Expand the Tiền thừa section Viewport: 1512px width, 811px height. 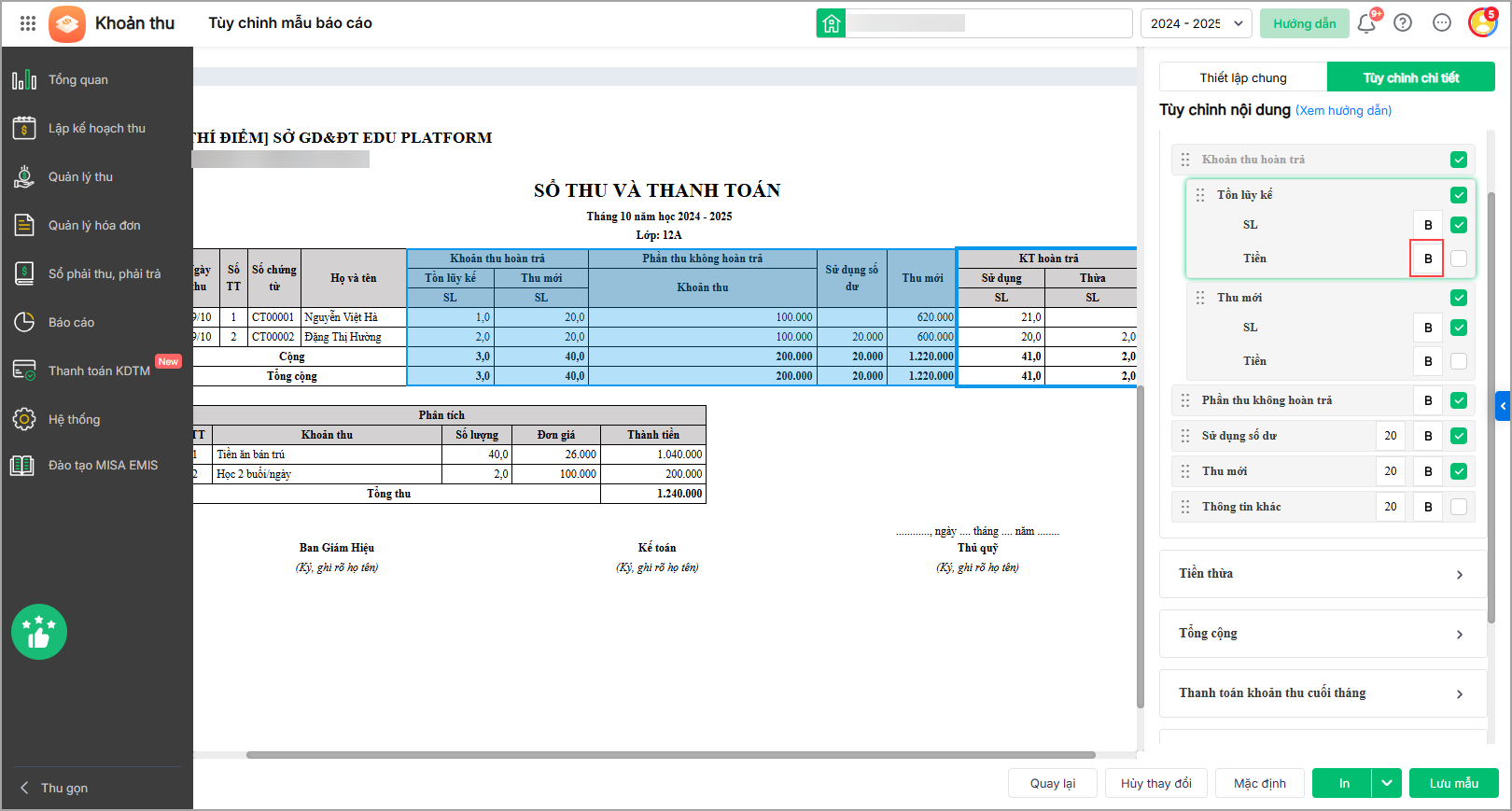1323,574
